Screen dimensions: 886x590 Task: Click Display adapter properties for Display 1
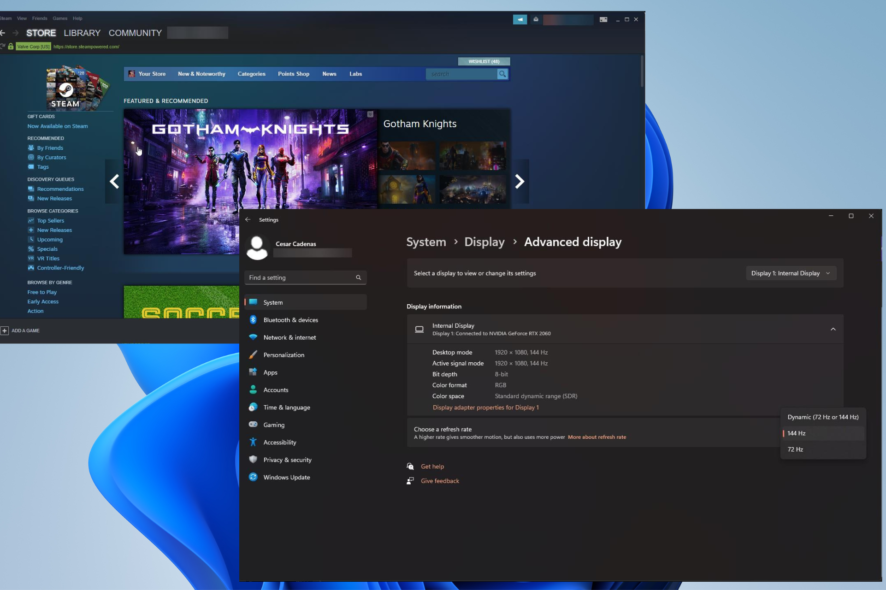click(486, 407)
